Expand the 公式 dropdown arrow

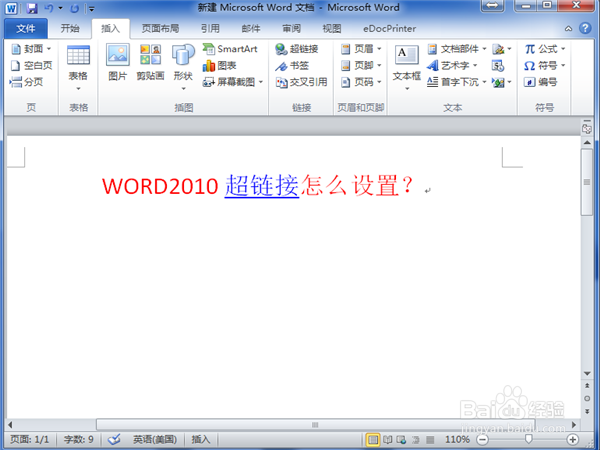click(563, 49)
